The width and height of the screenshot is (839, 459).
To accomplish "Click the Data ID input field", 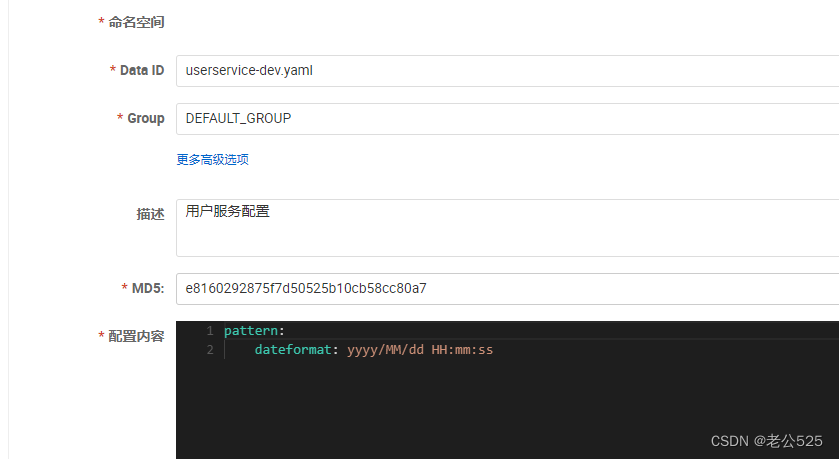I will [507, 71].
